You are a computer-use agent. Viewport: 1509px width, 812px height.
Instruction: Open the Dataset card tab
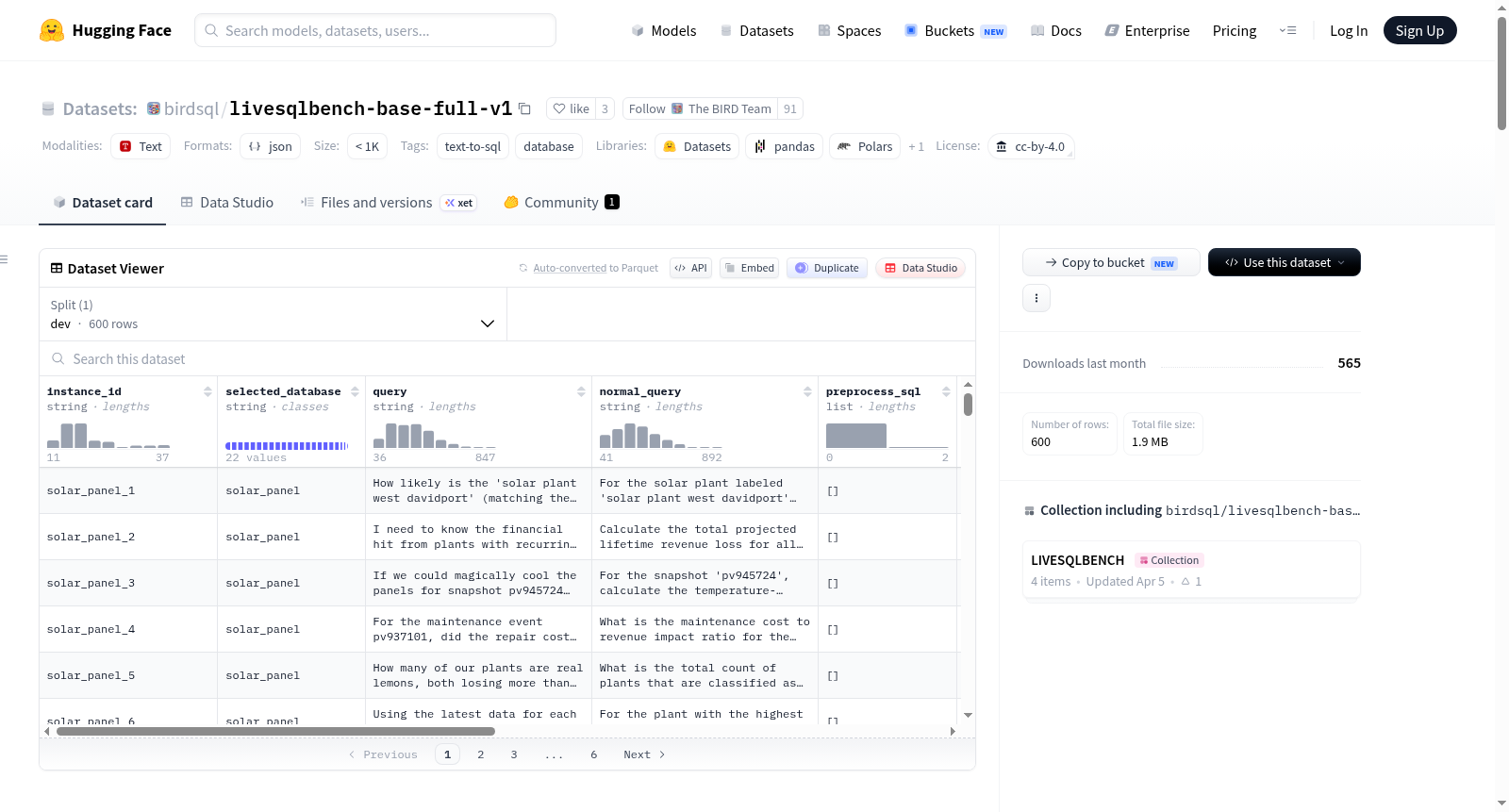pyautogui.click(x=102, y=203)
